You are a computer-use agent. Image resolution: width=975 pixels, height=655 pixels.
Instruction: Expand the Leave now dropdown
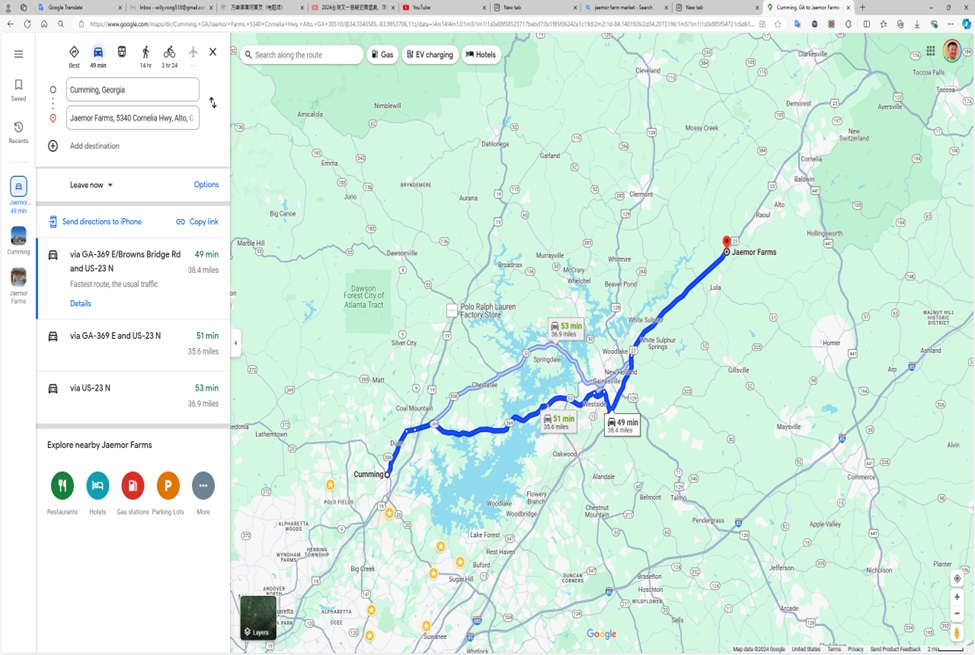pos(91,185)
